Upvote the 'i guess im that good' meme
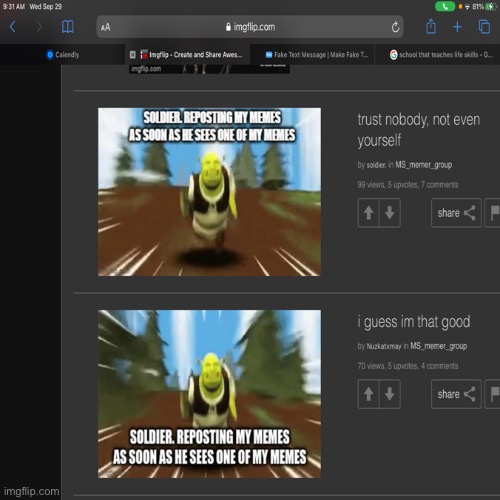 (x=368, y=394)
